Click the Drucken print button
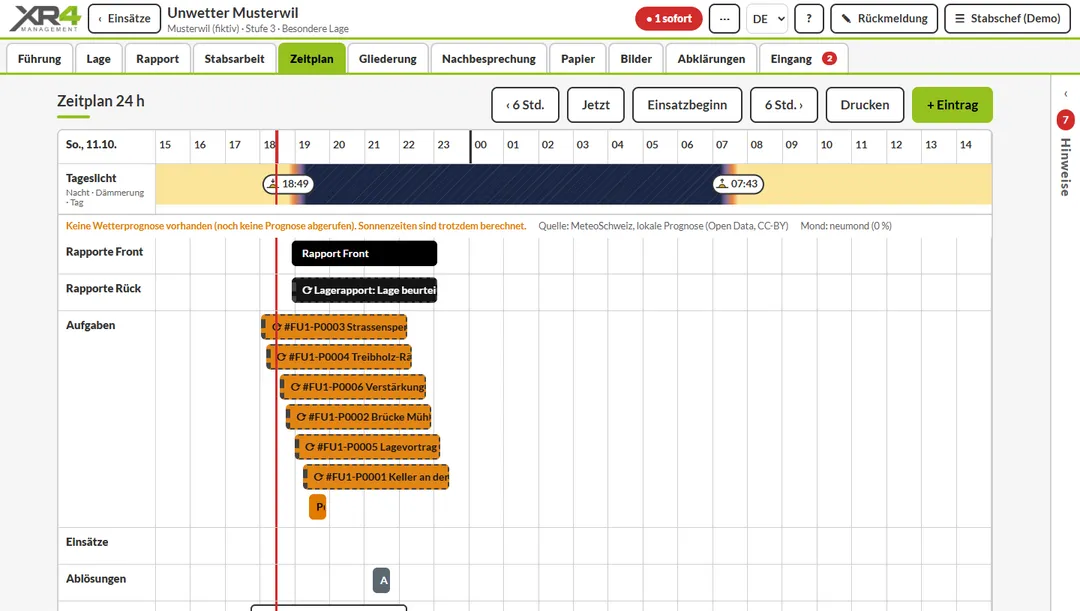 click(x=865, y=105)
